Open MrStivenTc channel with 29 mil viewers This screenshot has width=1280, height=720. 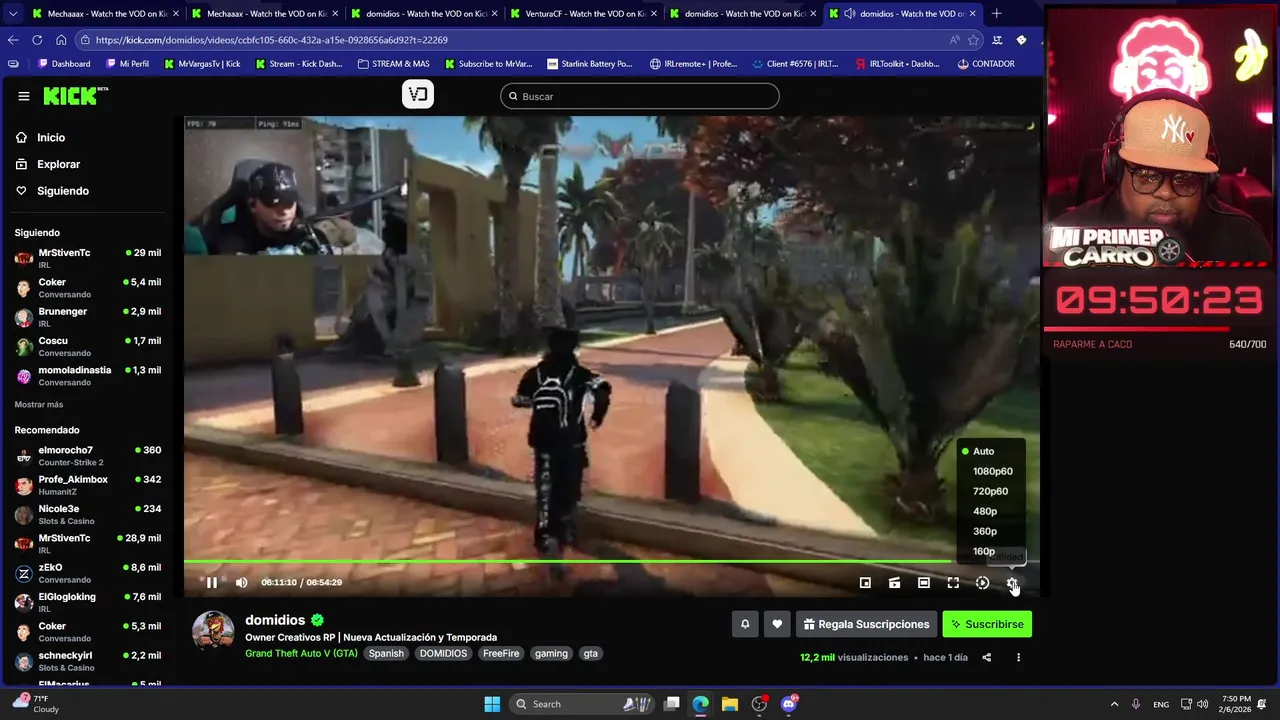tap(88, 258)
